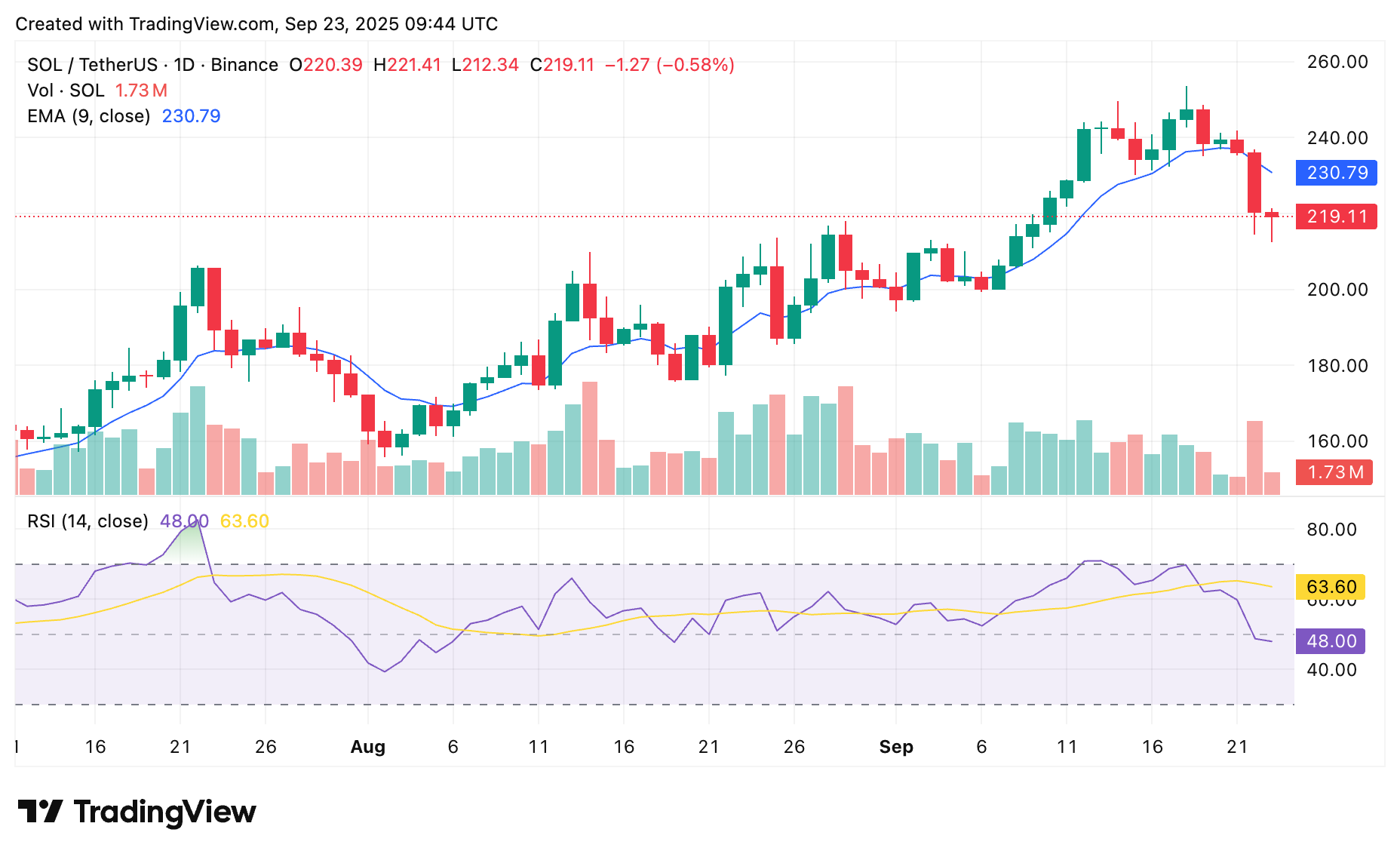Click the 160.00 price axis label

[1337, 441]
